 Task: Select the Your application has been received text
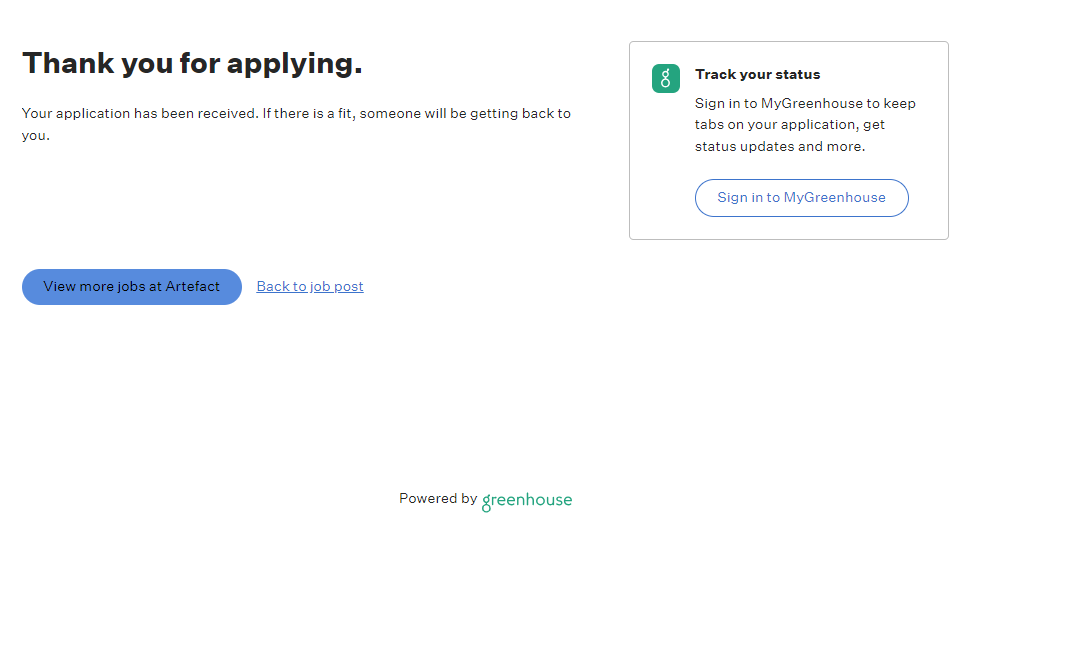(x=140, y=113)
